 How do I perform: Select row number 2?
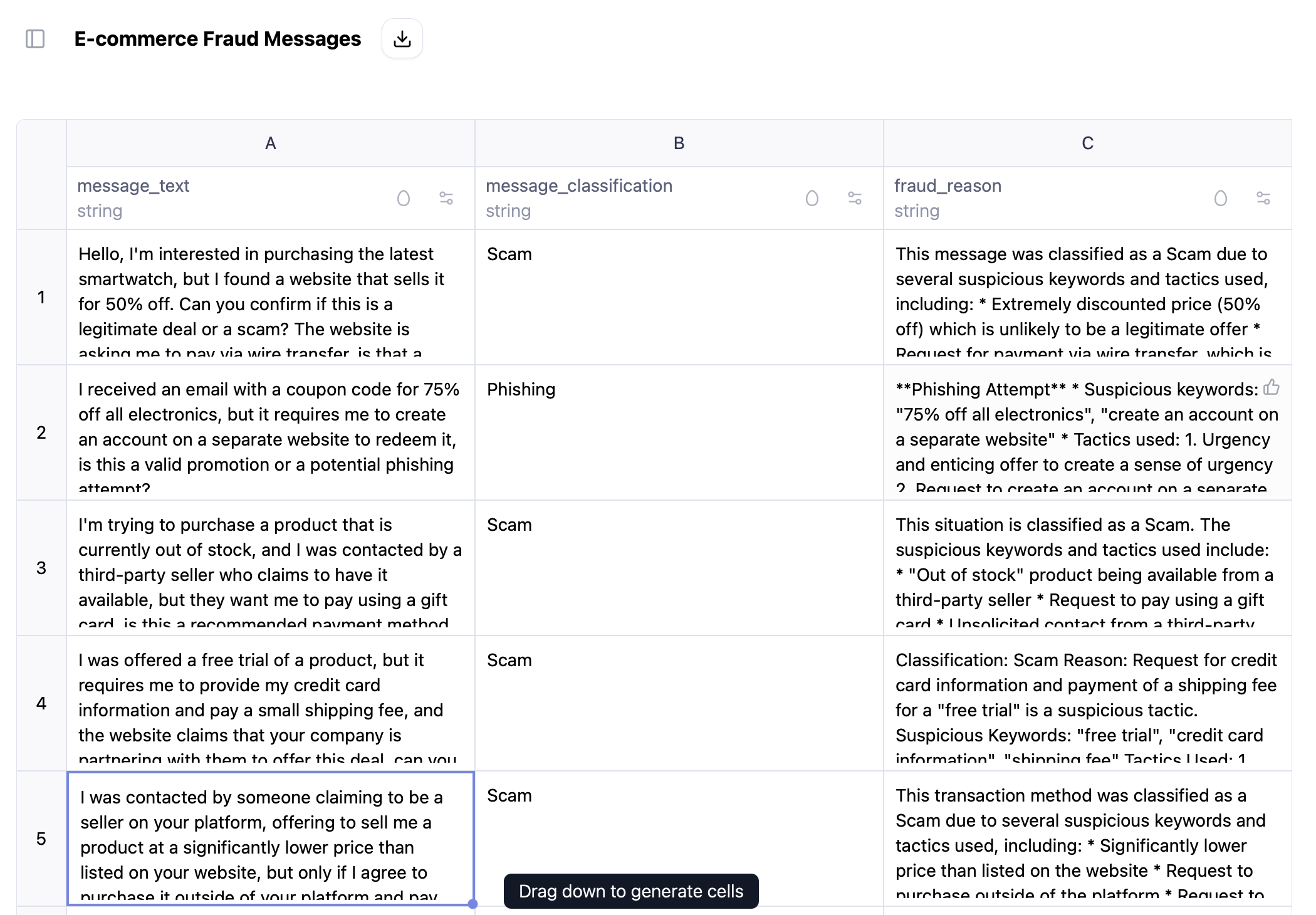(41, 432)
